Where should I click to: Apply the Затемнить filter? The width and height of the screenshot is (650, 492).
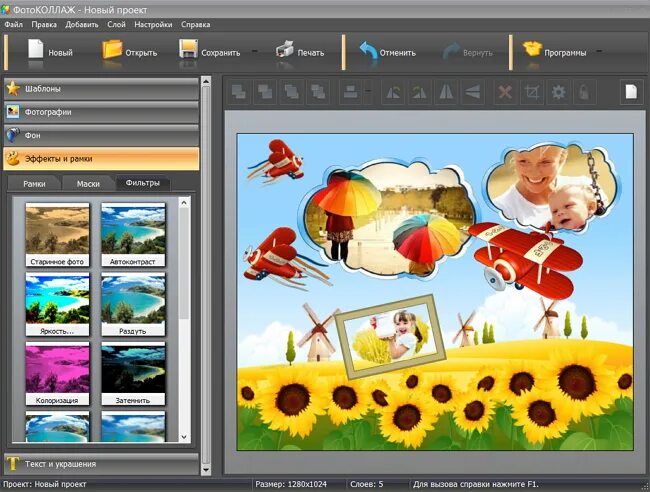pos(133,373)
